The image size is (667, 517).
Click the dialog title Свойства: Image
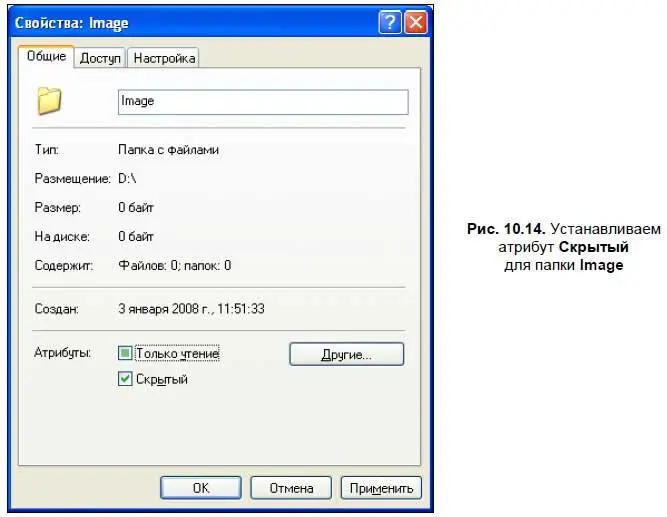pyautogui.click(x=71, y=23)
